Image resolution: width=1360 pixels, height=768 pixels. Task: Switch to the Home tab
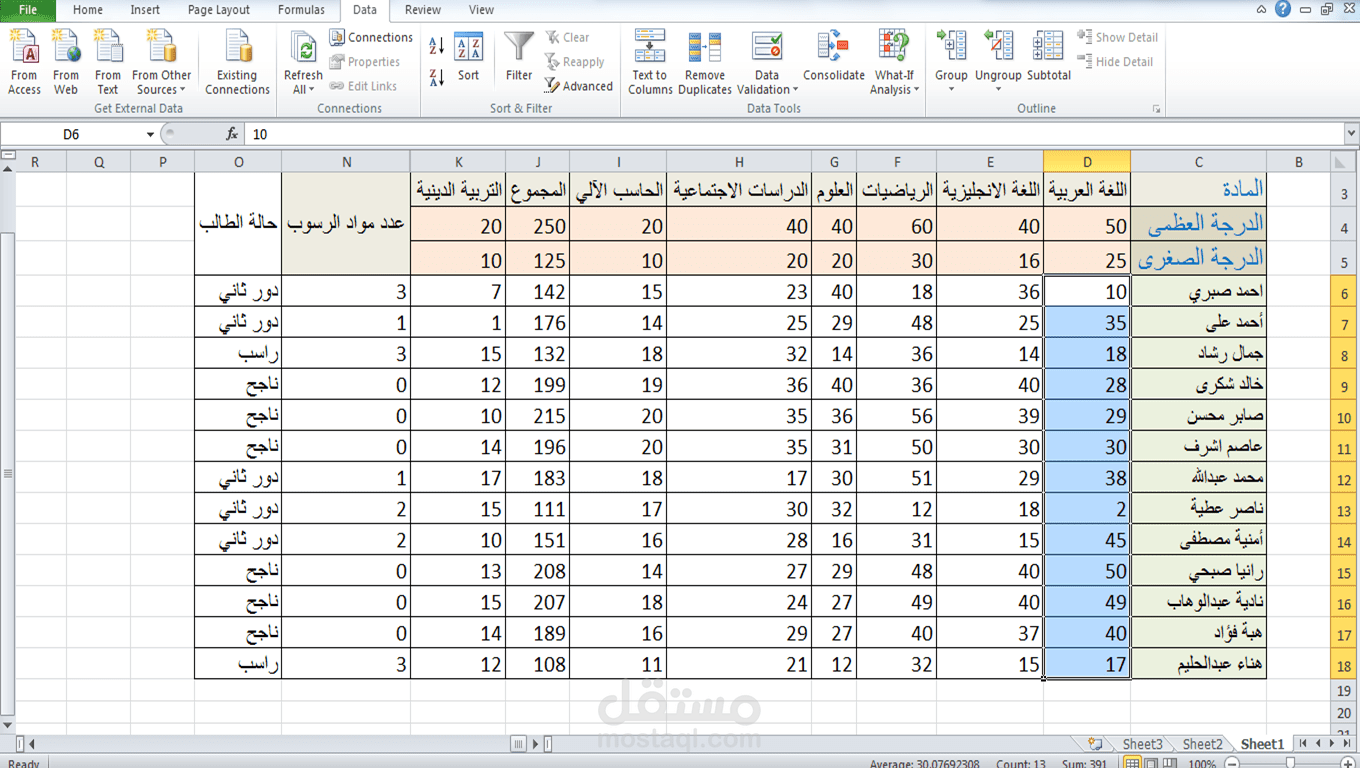(88, 10)
